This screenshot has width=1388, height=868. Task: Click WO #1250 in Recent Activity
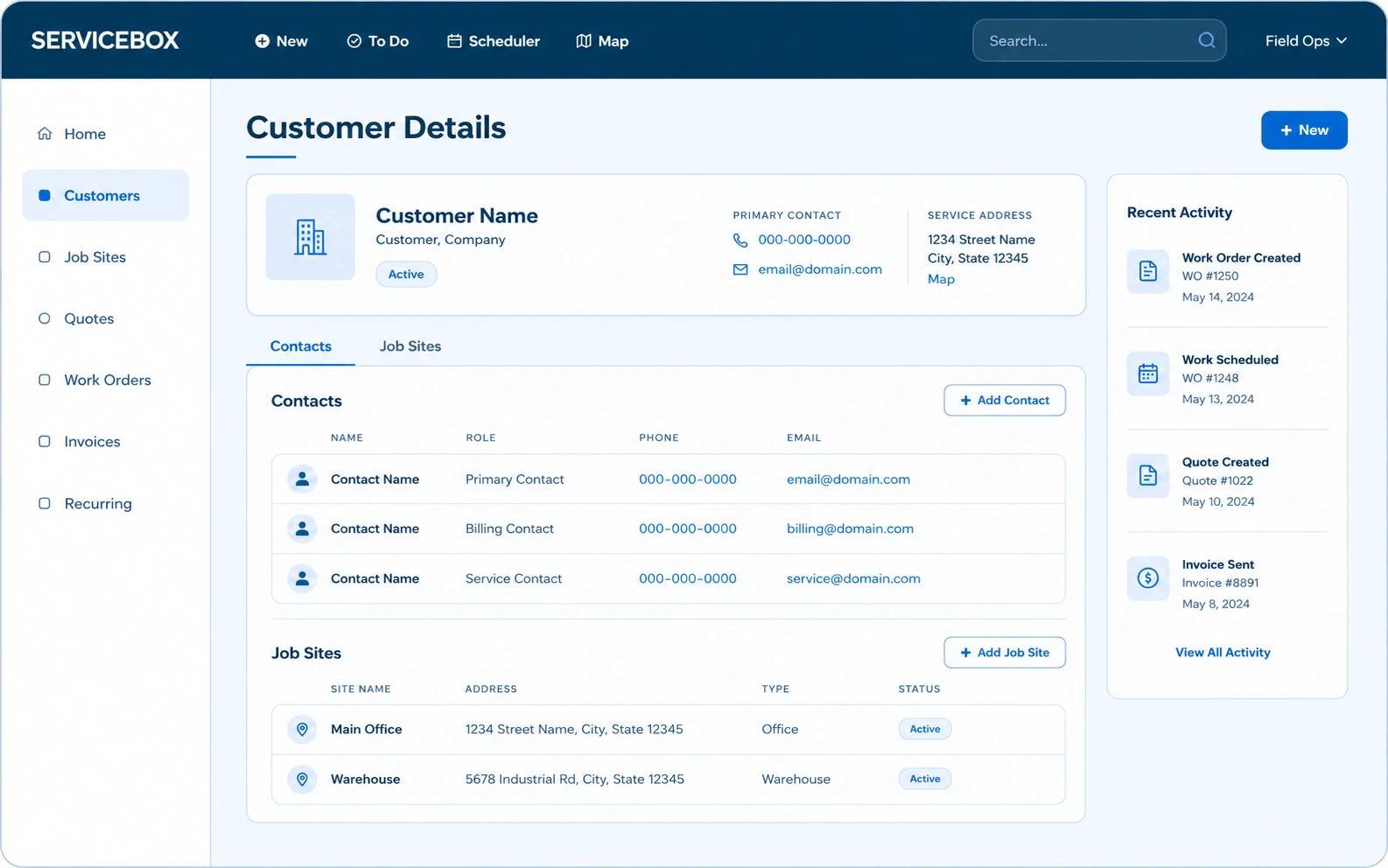click(x=1210, y=276)
